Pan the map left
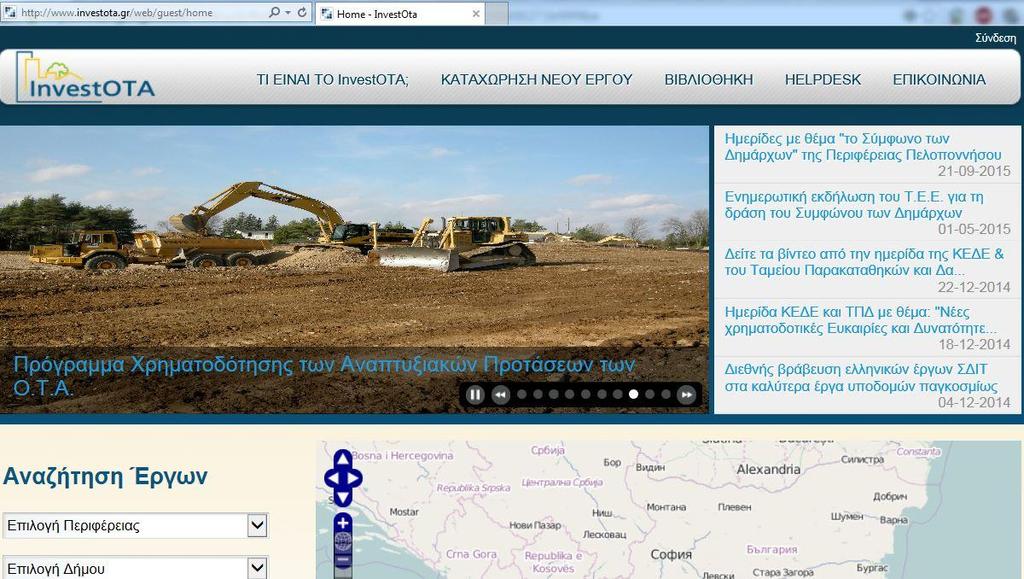 point(332,478)
